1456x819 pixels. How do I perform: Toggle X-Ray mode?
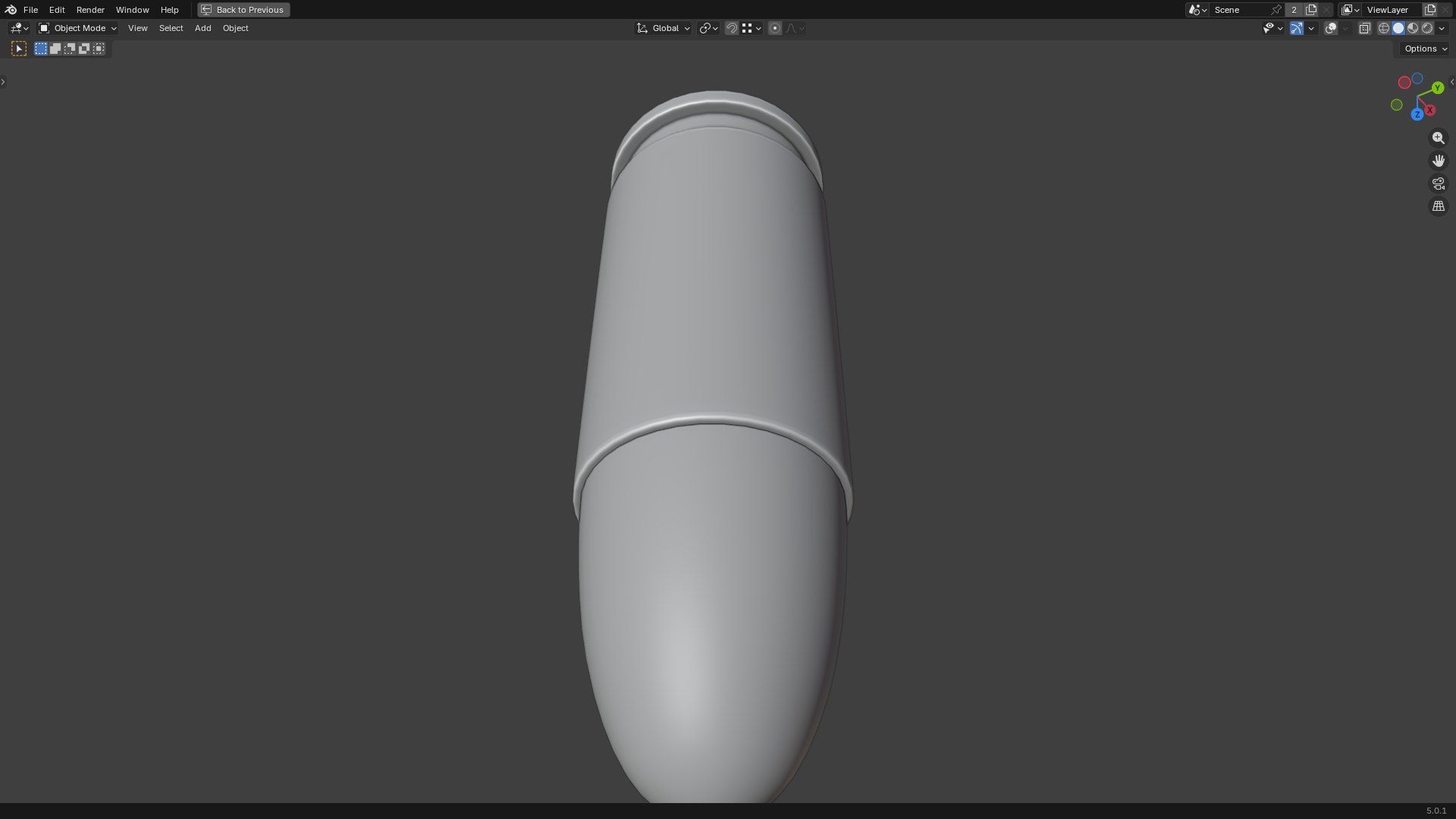(1364, 28)
